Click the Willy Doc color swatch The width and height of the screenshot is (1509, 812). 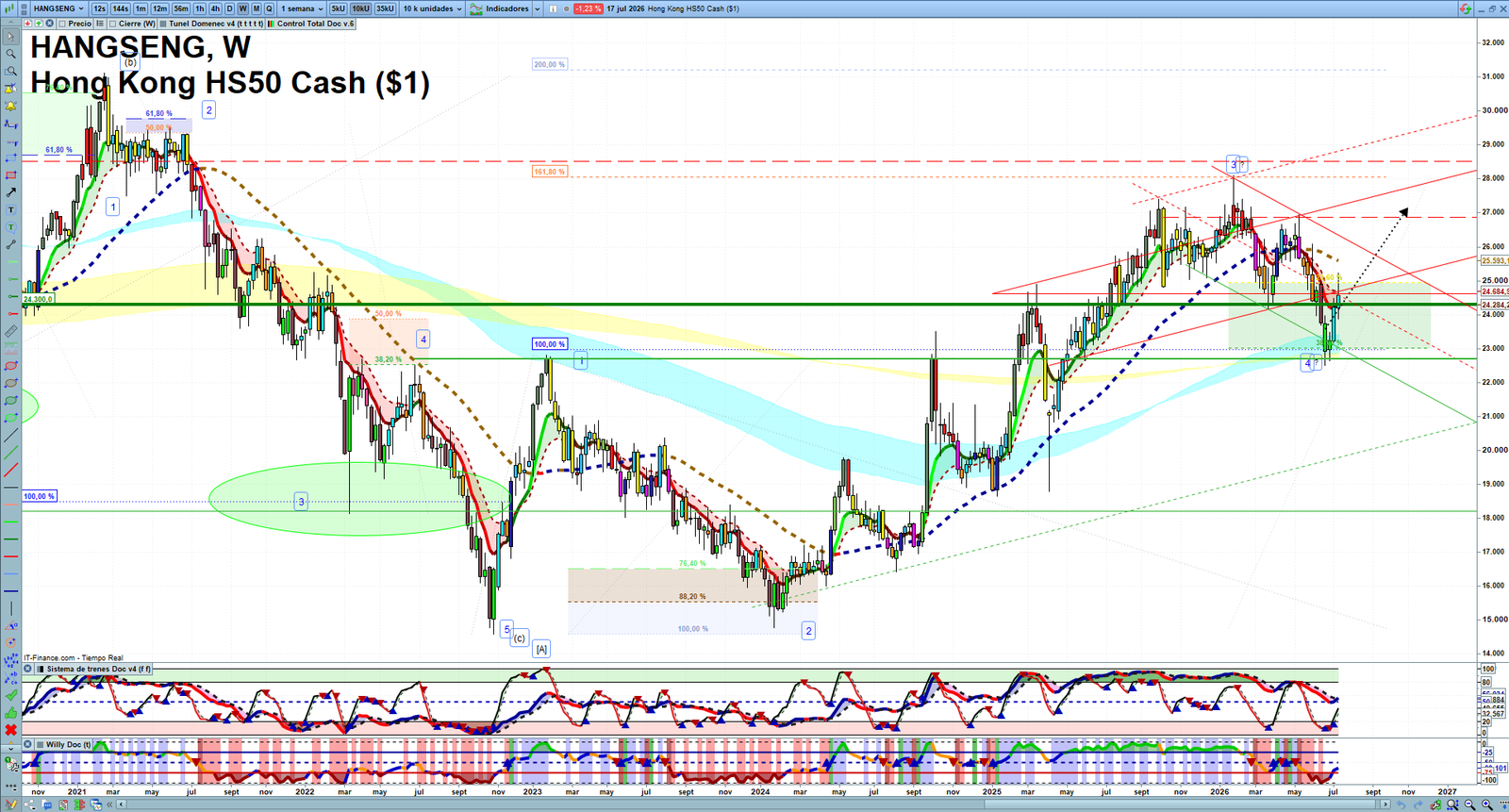click(40, 744)
